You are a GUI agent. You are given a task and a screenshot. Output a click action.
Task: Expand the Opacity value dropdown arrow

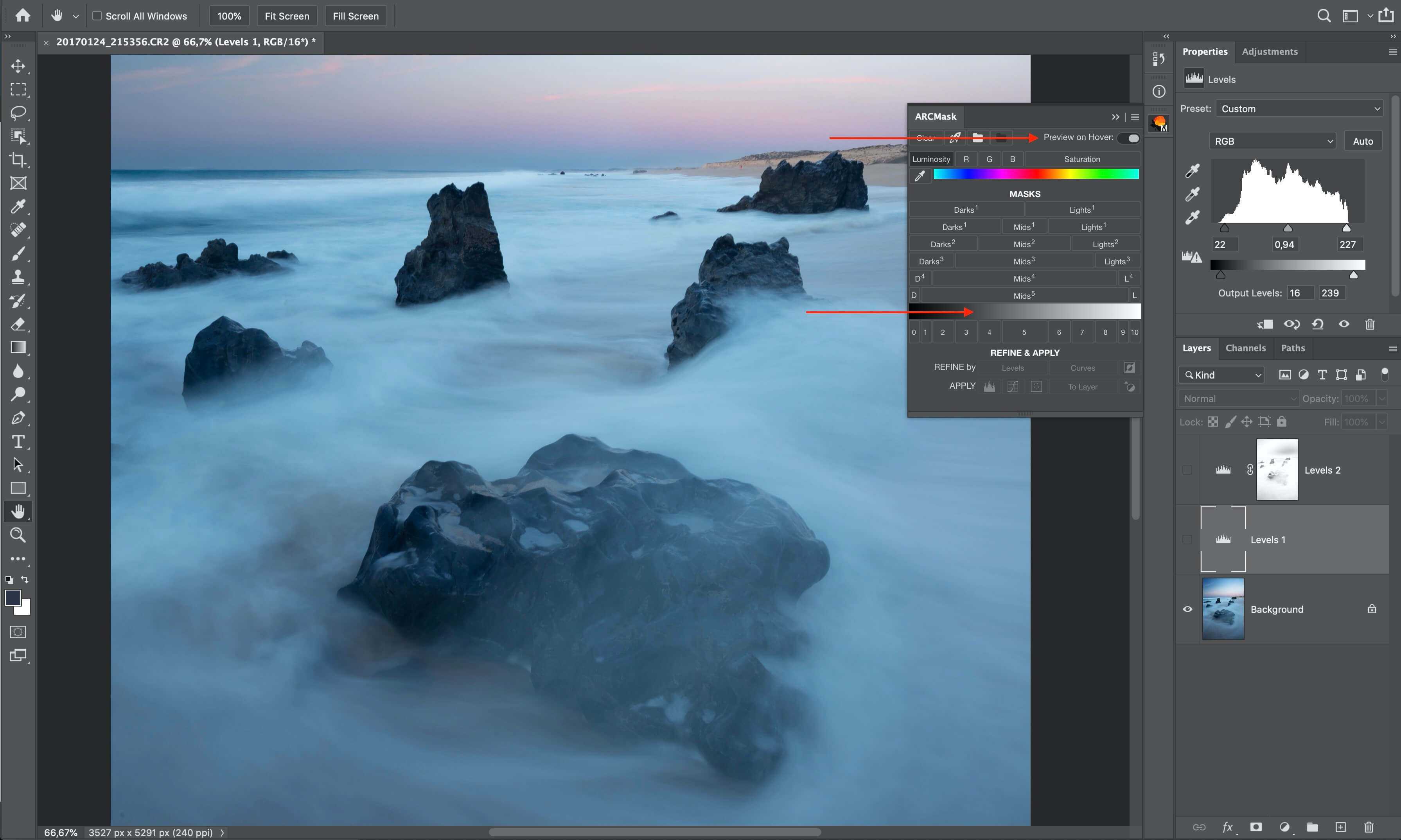[1382, 398]
